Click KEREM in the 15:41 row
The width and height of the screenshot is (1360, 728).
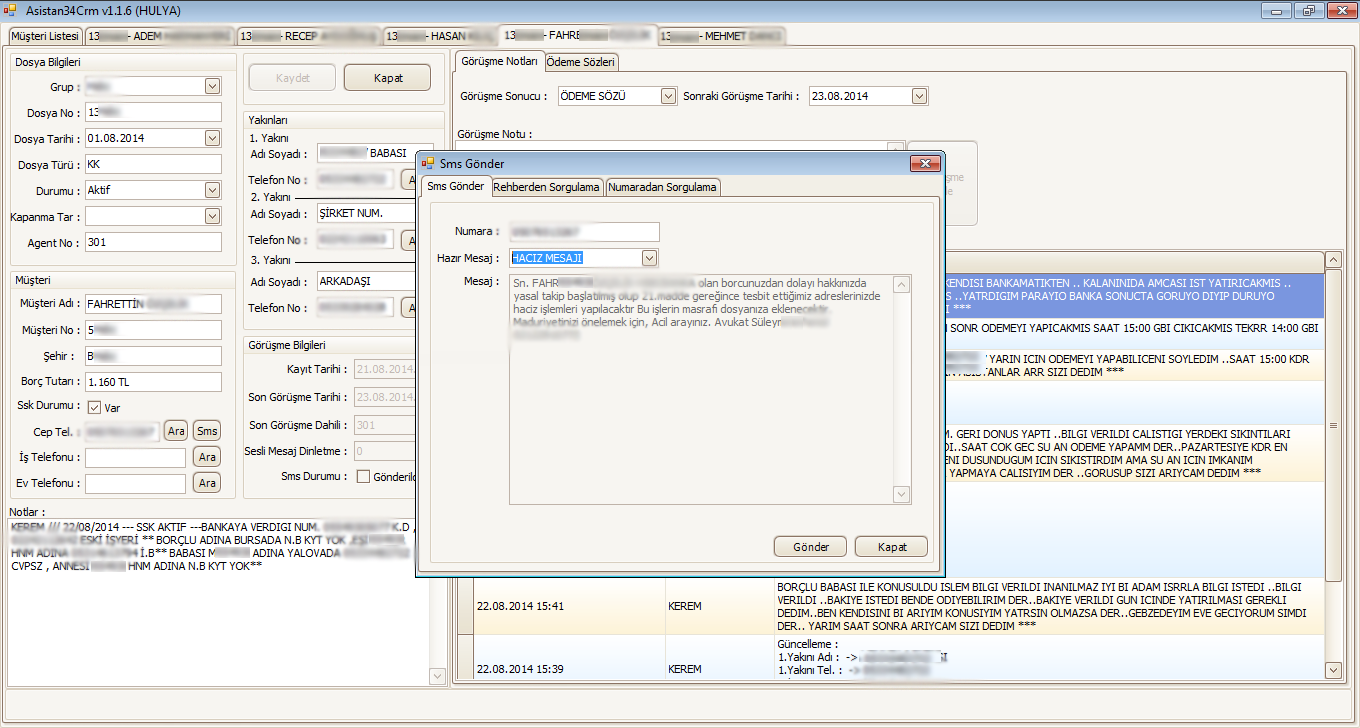[685, 606]
